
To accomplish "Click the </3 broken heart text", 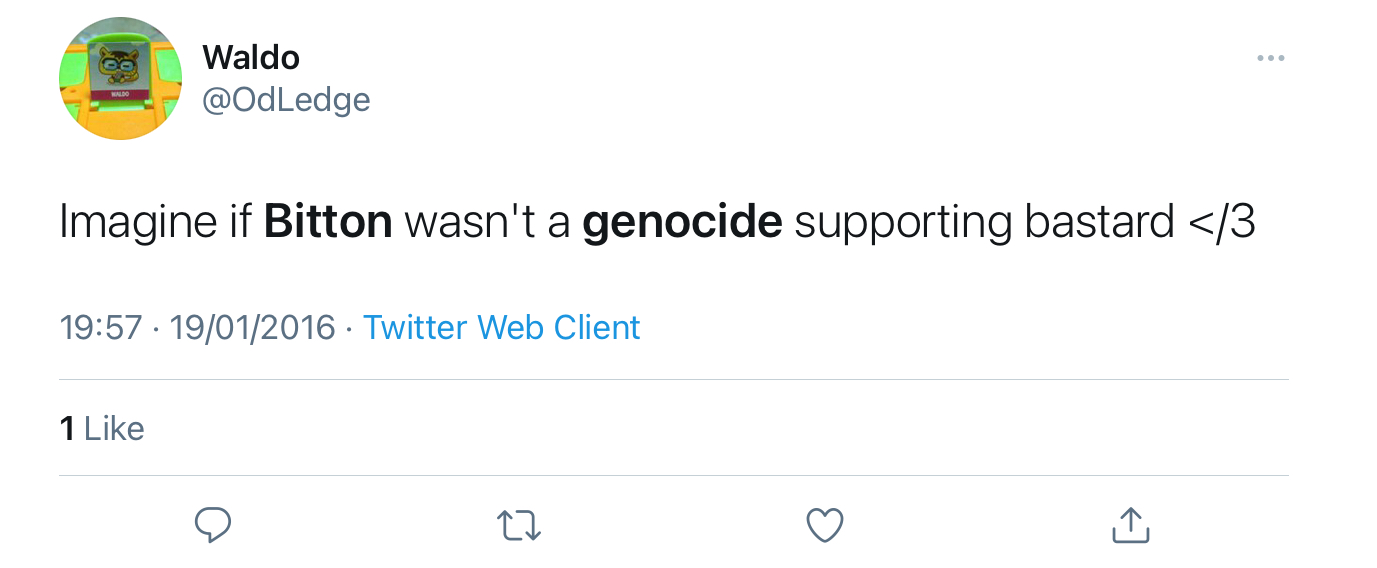I will 1222,222.
